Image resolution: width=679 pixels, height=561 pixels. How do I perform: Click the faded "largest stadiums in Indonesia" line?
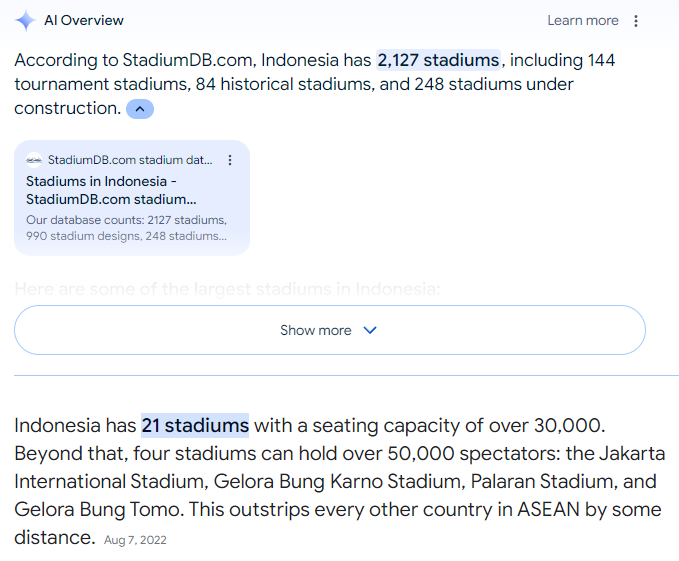coord(227,290)
